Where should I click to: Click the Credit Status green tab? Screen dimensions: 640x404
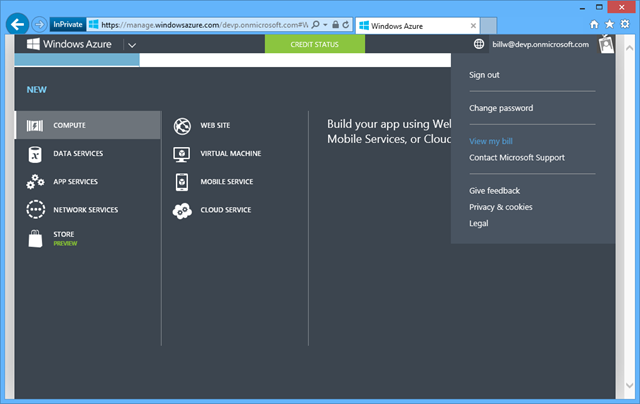tap(314, 45)
